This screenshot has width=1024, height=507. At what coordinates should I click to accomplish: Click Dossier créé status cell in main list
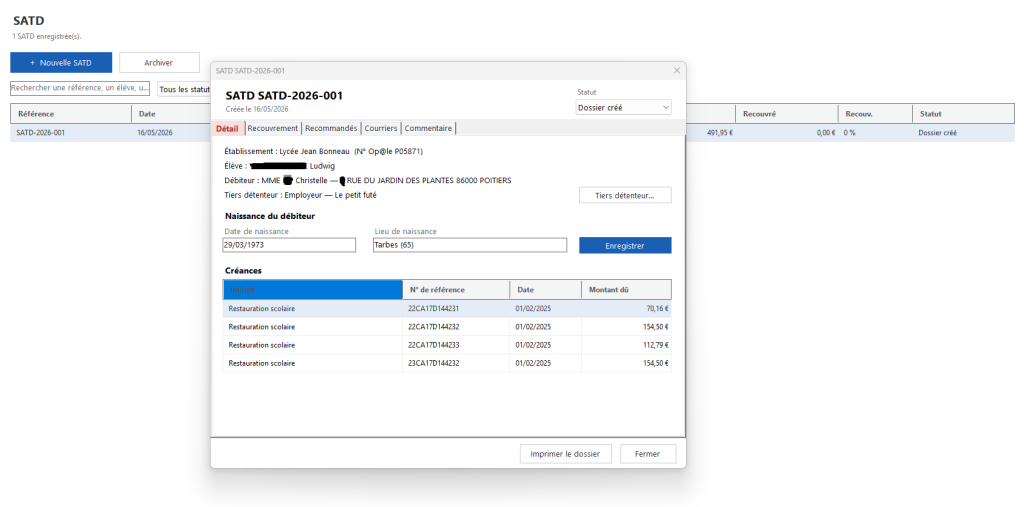point(963,133)
